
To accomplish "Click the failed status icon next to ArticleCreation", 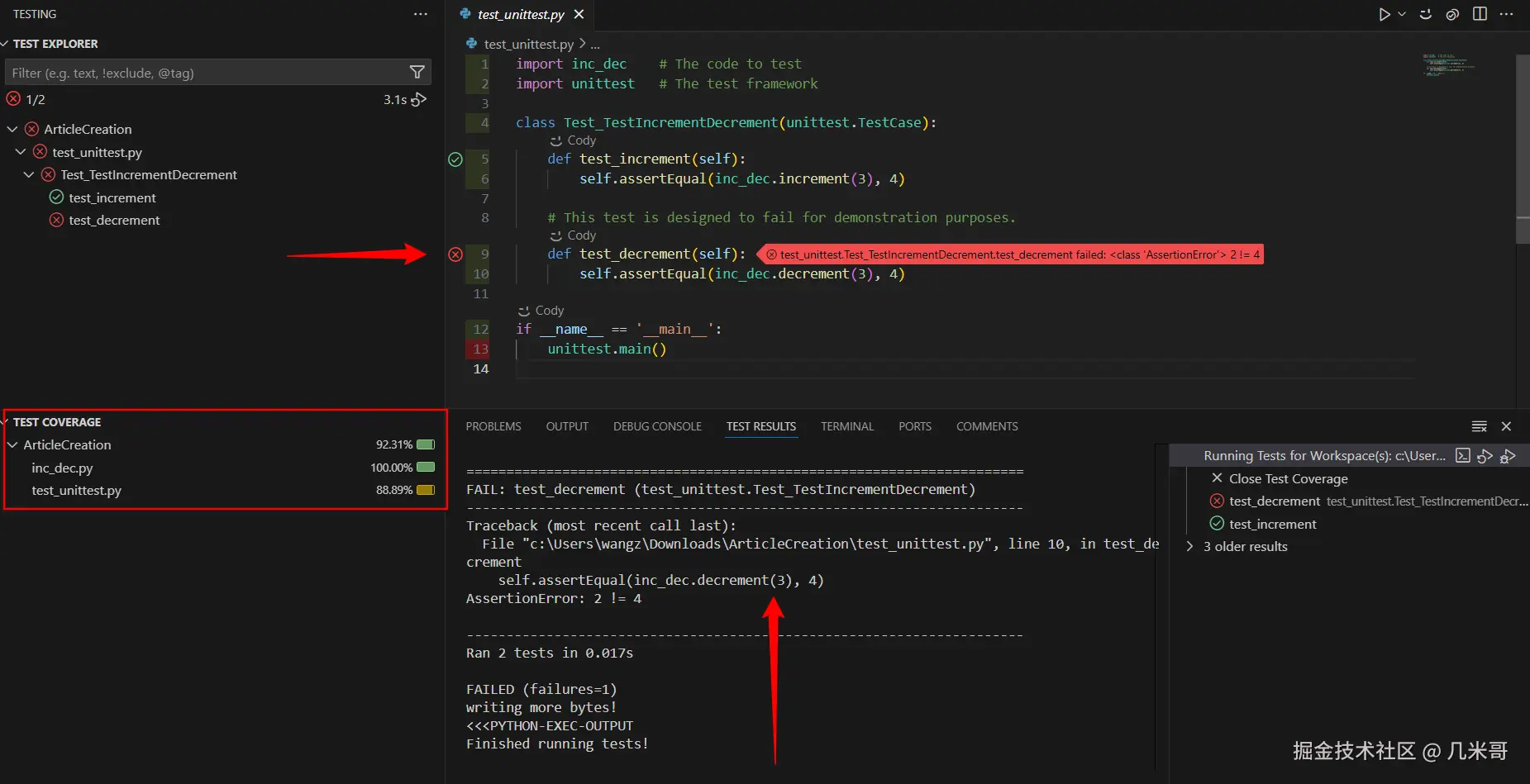I will click(x=32, y=129).
